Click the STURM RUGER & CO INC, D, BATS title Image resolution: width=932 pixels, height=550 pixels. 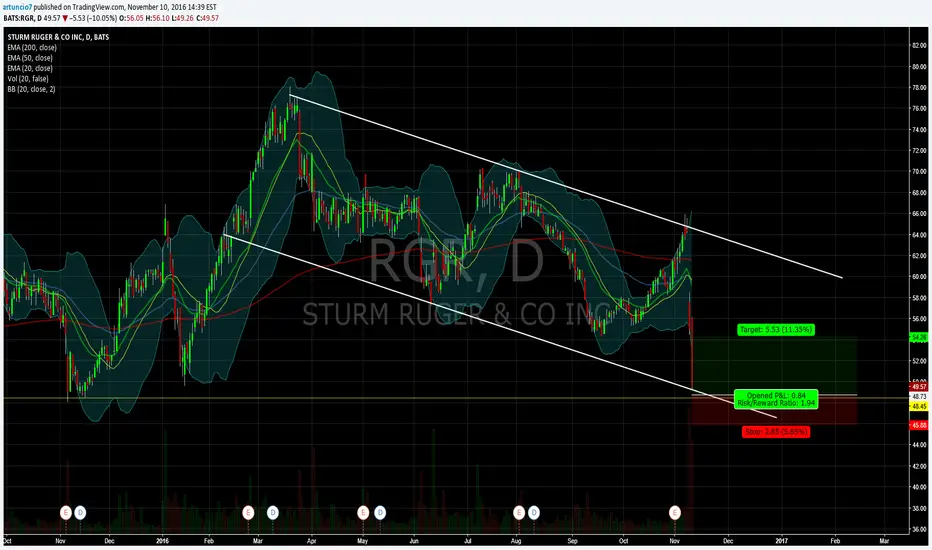click(x=58, y=37)
